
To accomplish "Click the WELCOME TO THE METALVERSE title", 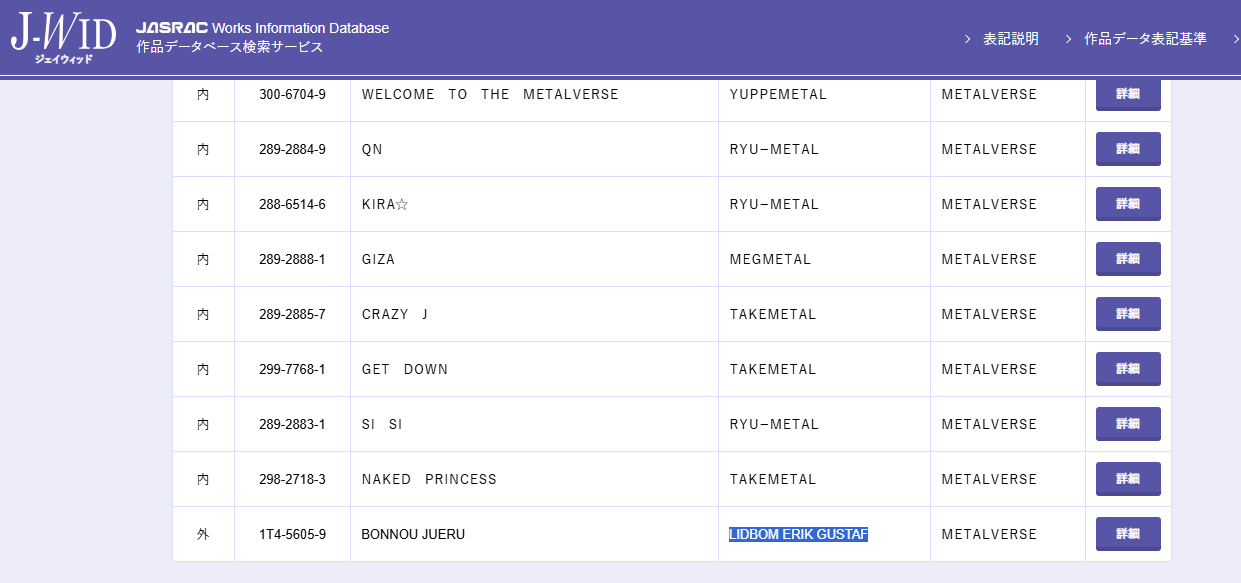I will click(x=490, y=94).
